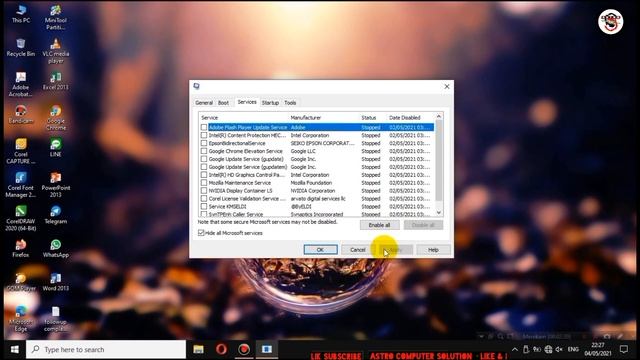
Task: Select the Excel 2013 shortcut
Action: 56,81
